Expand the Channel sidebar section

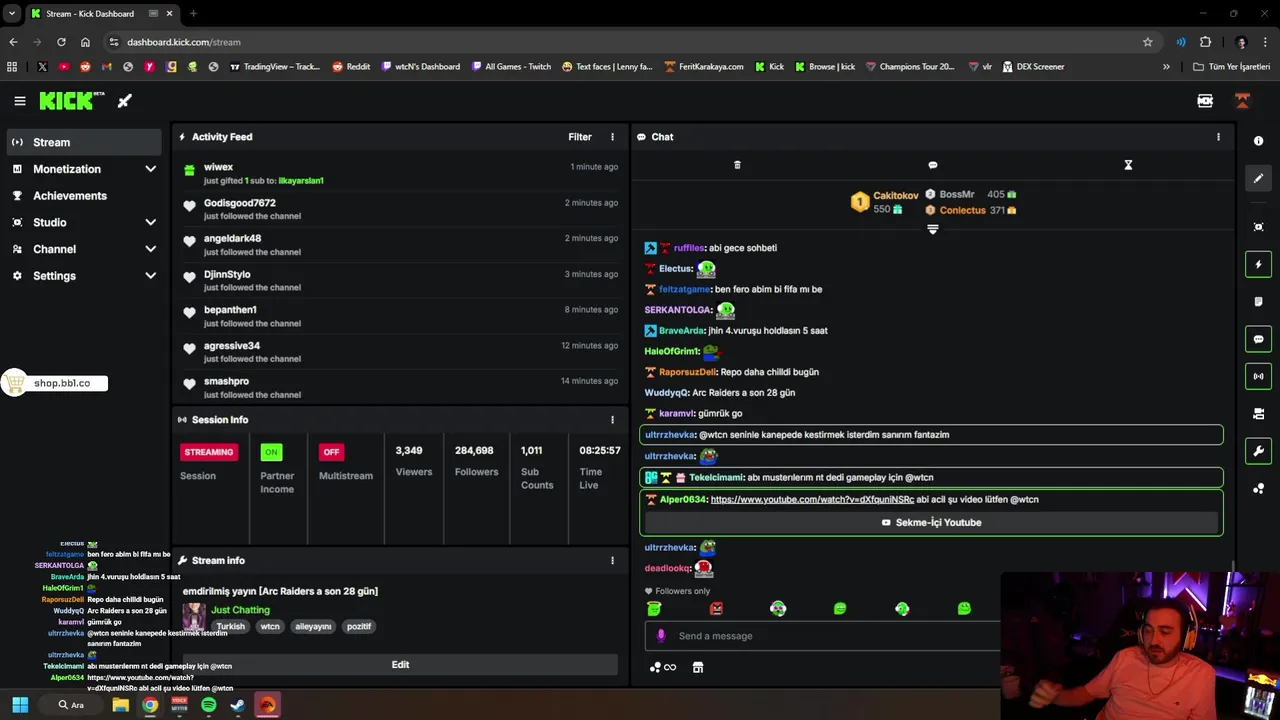click(x=151, y=249)
